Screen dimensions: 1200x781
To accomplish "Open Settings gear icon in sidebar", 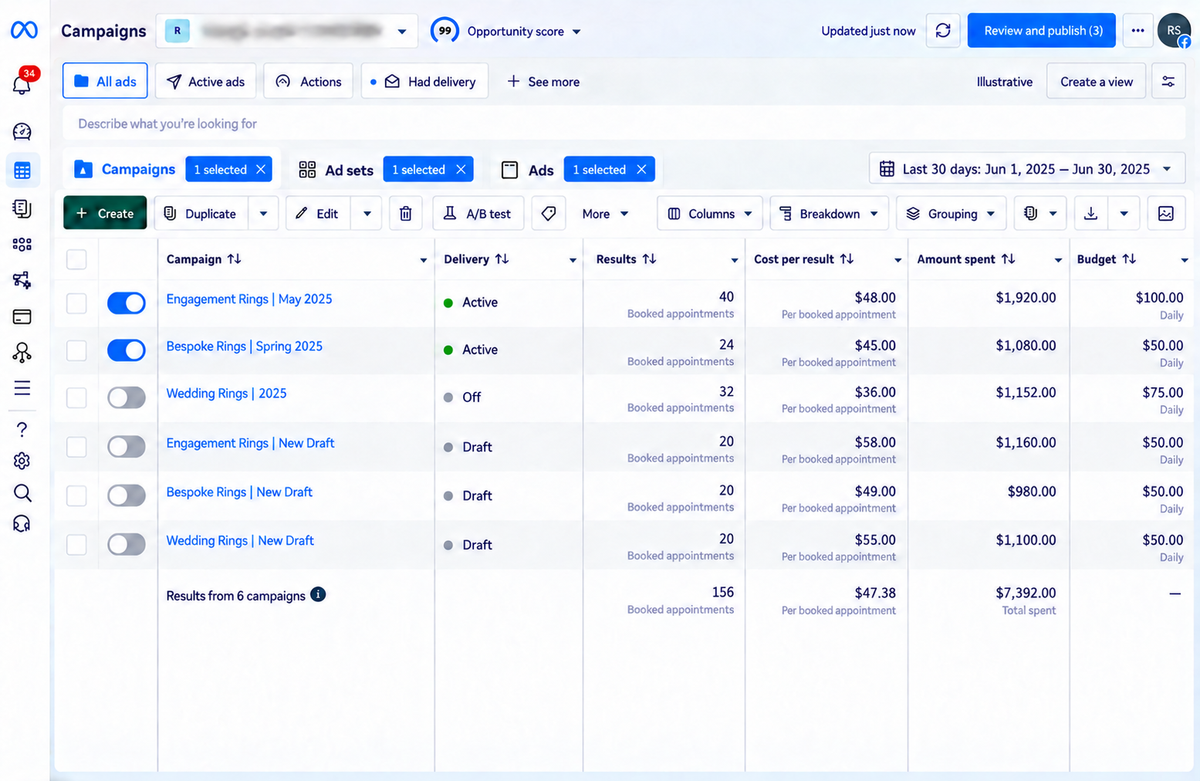I will click(x=22, y=461).
